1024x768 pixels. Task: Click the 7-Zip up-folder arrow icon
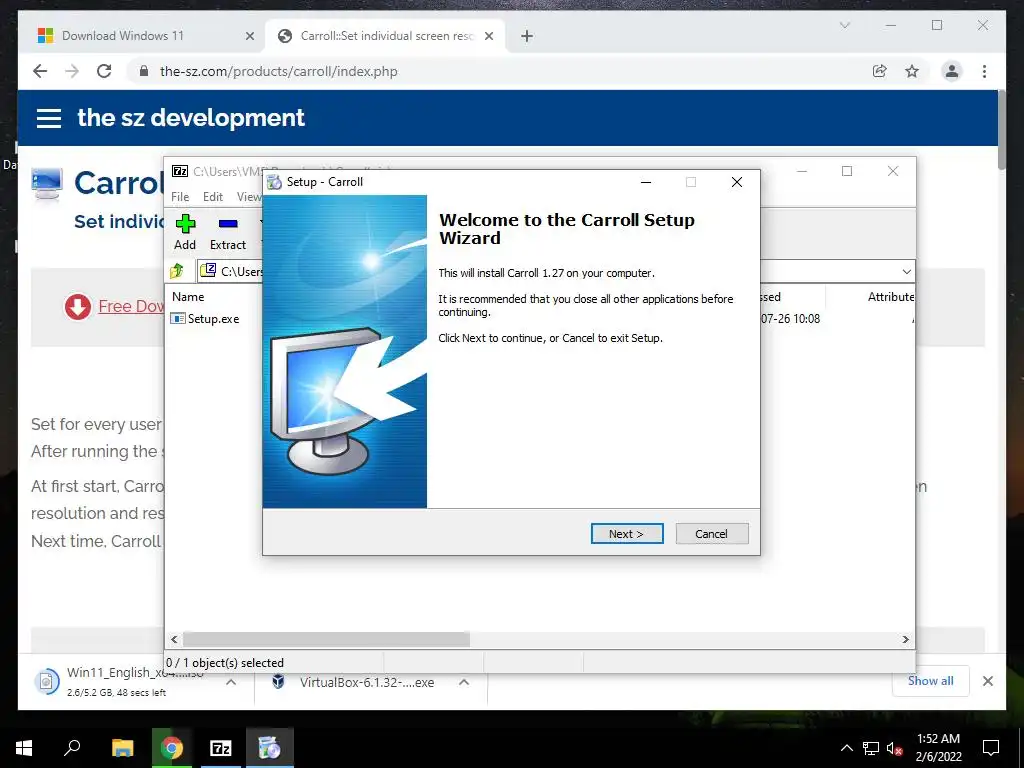(177, 270)
